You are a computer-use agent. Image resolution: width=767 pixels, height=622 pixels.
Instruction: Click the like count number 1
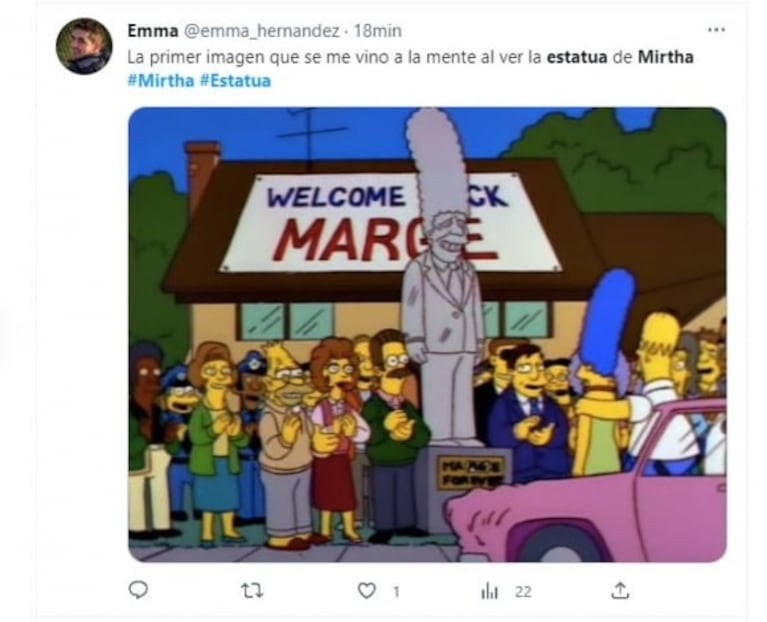pyautogui.click(x=396, y=592)
